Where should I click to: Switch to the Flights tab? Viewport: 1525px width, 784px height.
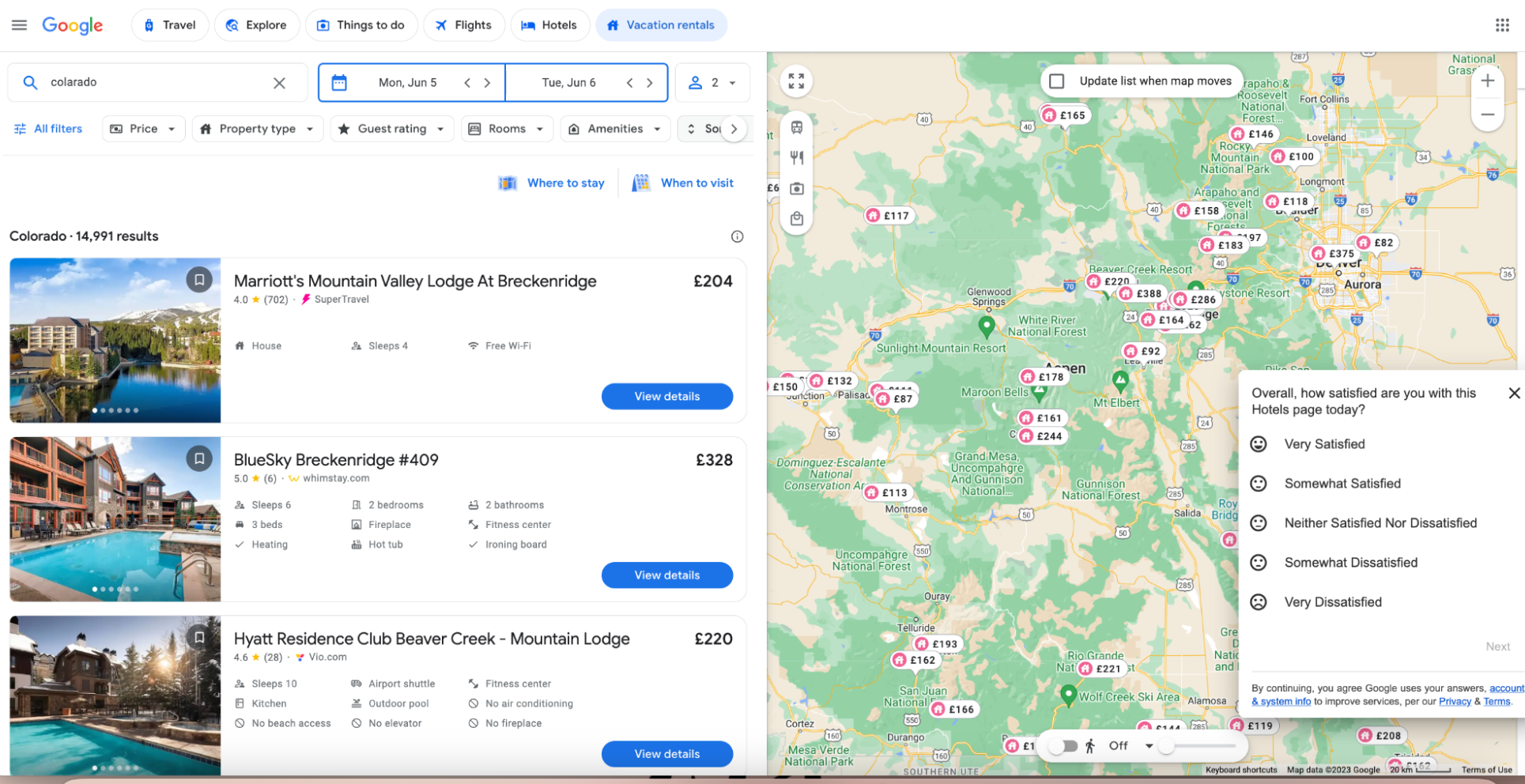(464, 24)
